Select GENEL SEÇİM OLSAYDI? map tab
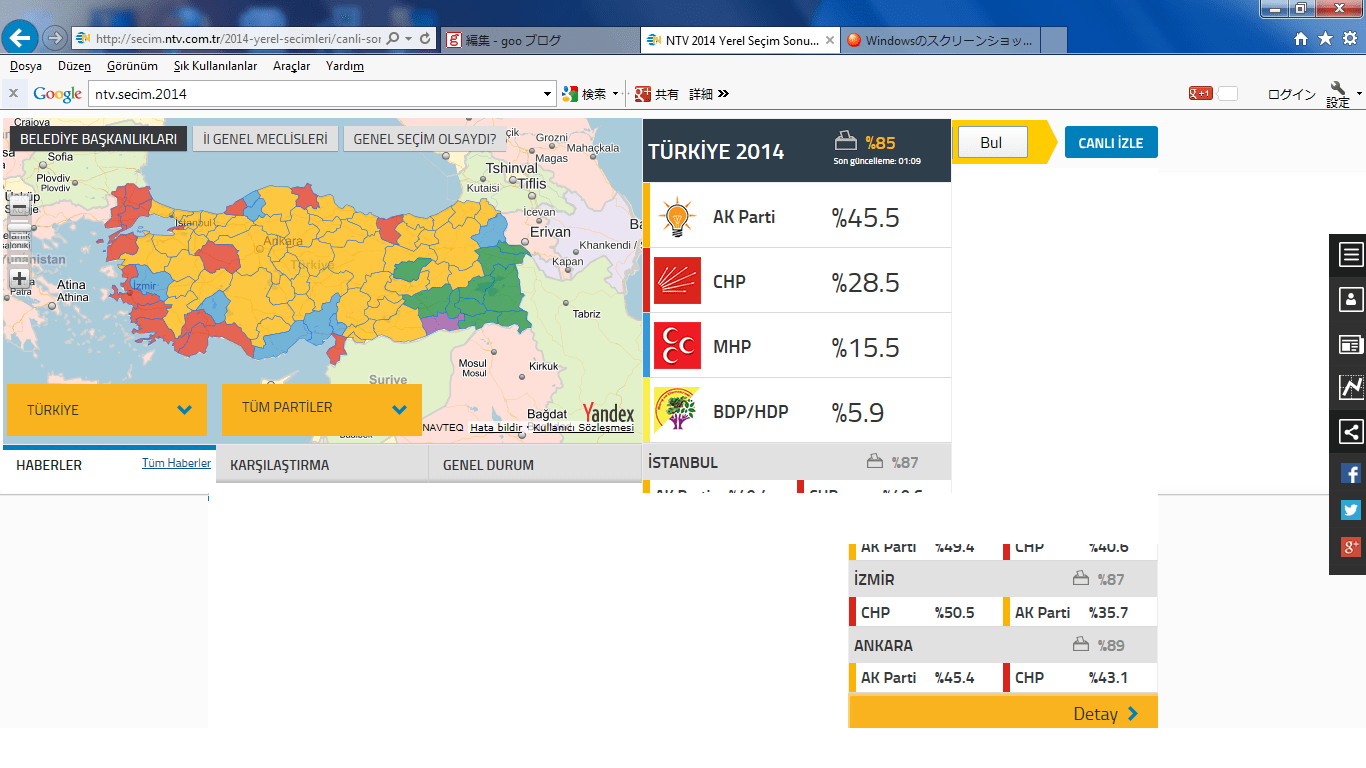This screenshot has width=1366, height=768. (425, 139)
